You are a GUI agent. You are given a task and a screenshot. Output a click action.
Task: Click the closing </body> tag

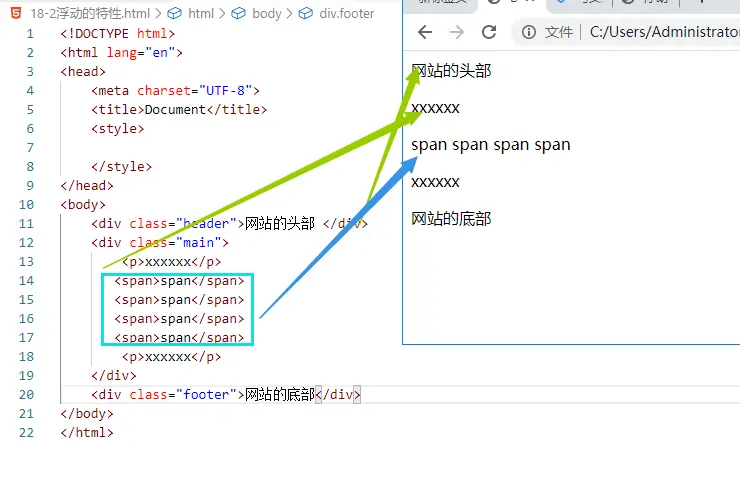(87, 413)
